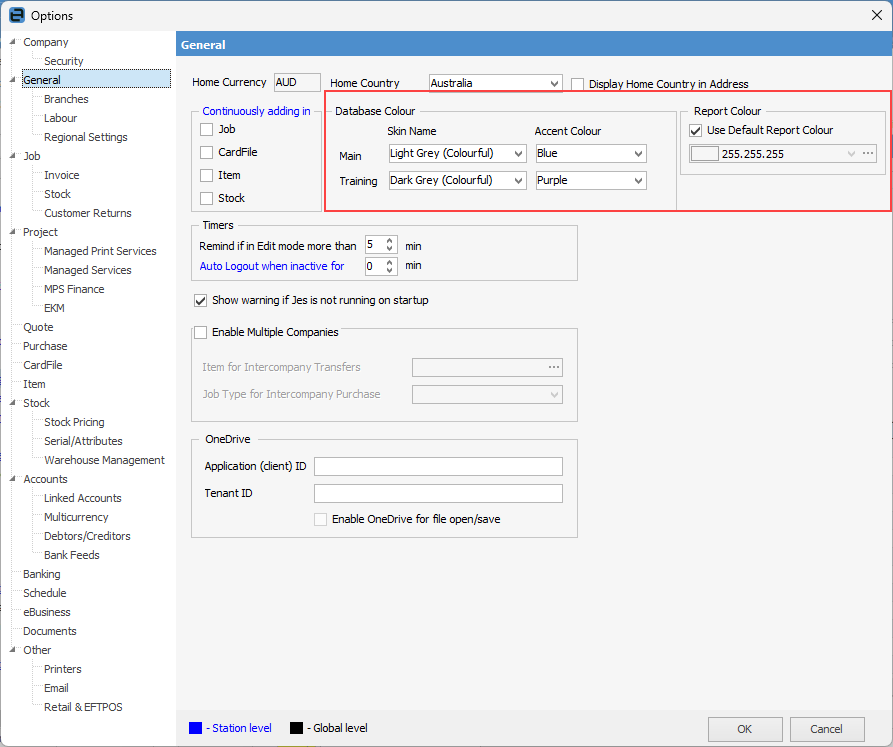
Task: Collapse the Stock tree node
Action: tap(12, 403)
